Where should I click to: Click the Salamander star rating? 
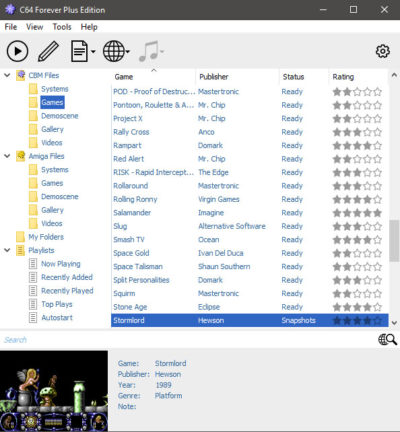(x=357, y=213)
